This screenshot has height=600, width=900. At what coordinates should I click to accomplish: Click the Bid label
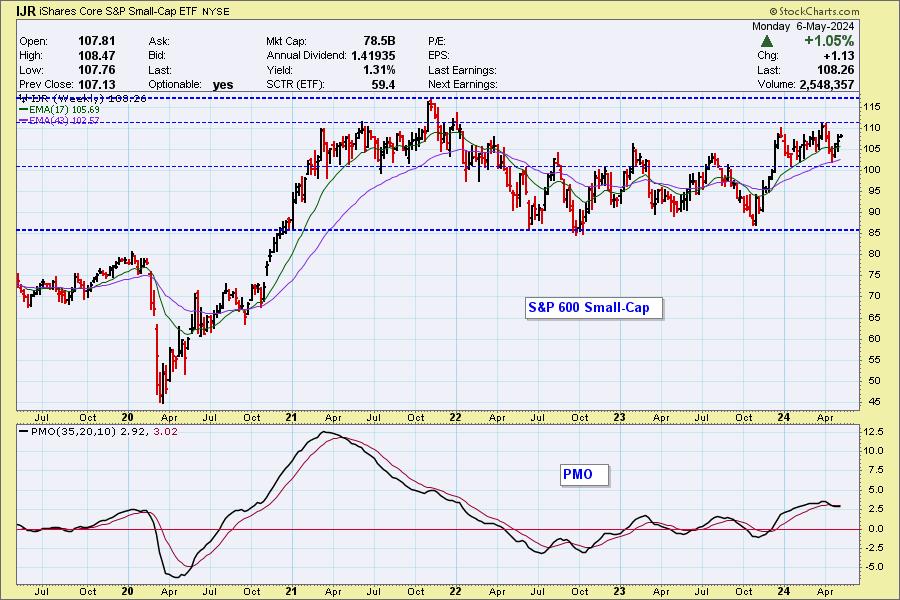pyautogui.click(x=157, y=56)
